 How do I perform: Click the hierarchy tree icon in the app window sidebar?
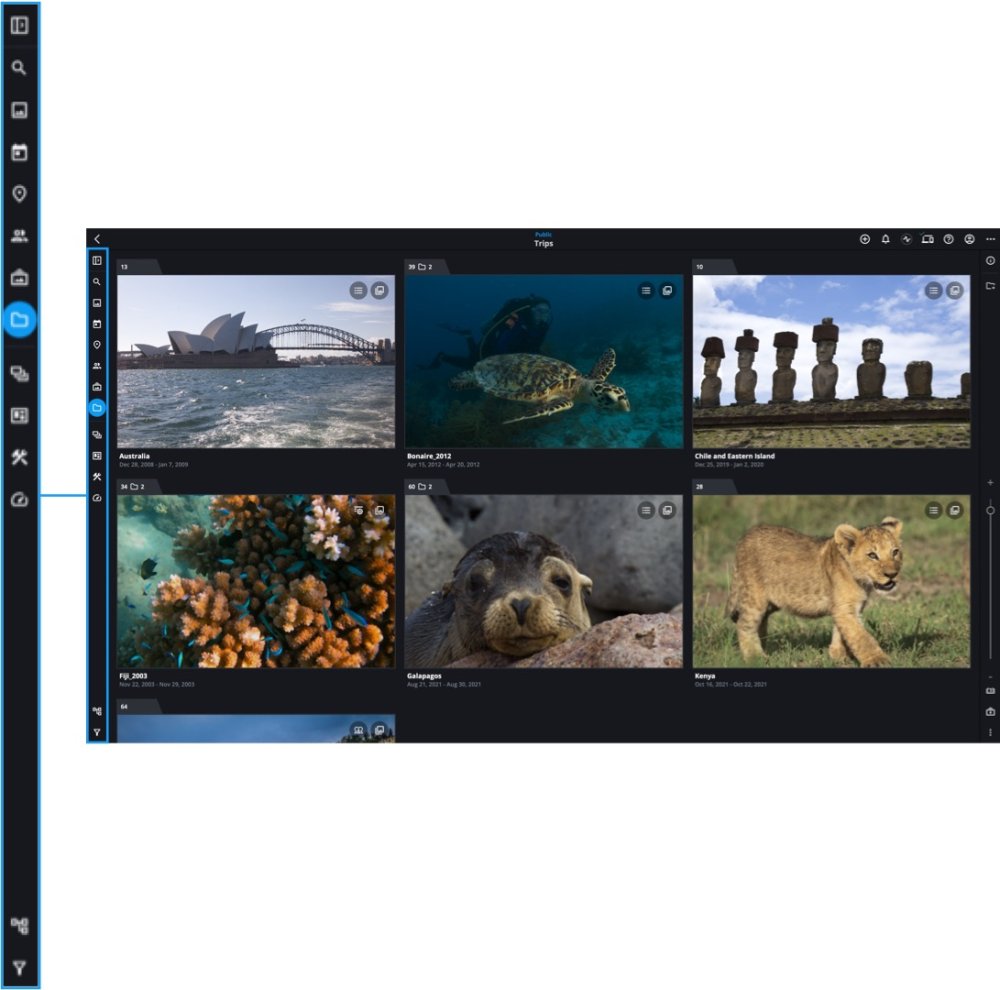tap(97, 711)
